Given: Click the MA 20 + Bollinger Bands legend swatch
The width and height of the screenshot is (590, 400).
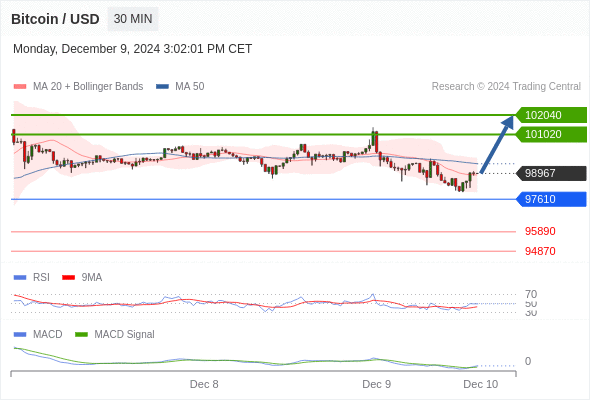Looking at the screenshot, I should 20,87.
